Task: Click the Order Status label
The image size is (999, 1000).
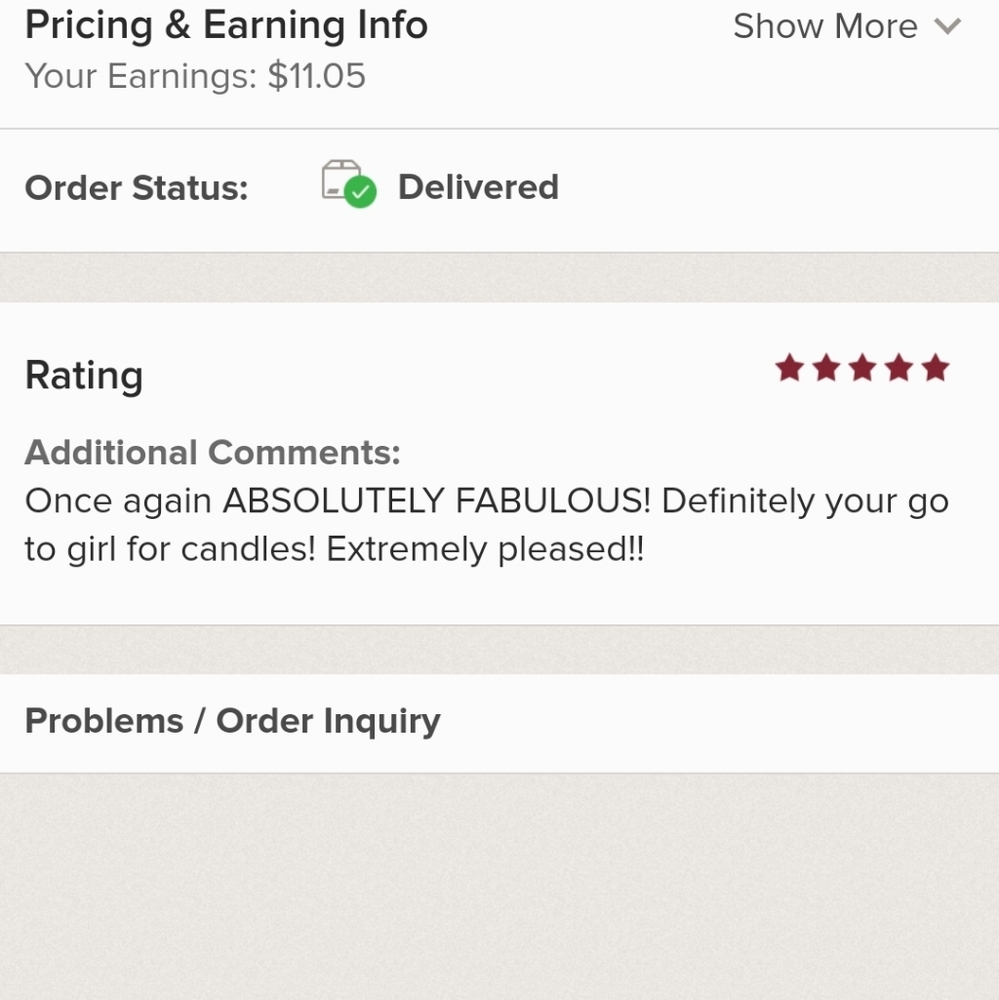Action: pos(136,188)
